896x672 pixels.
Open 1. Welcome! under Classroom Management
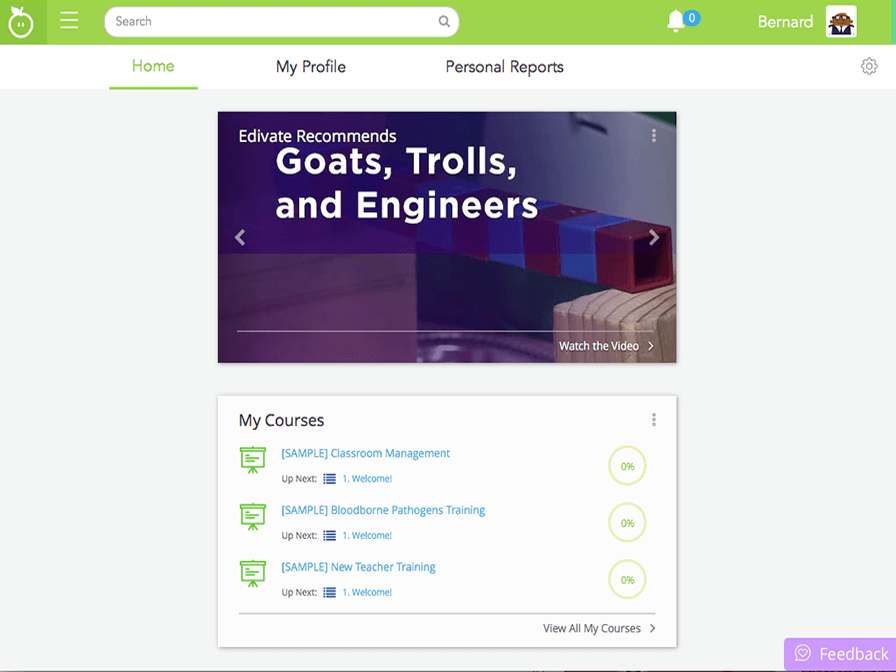point(367,479)
